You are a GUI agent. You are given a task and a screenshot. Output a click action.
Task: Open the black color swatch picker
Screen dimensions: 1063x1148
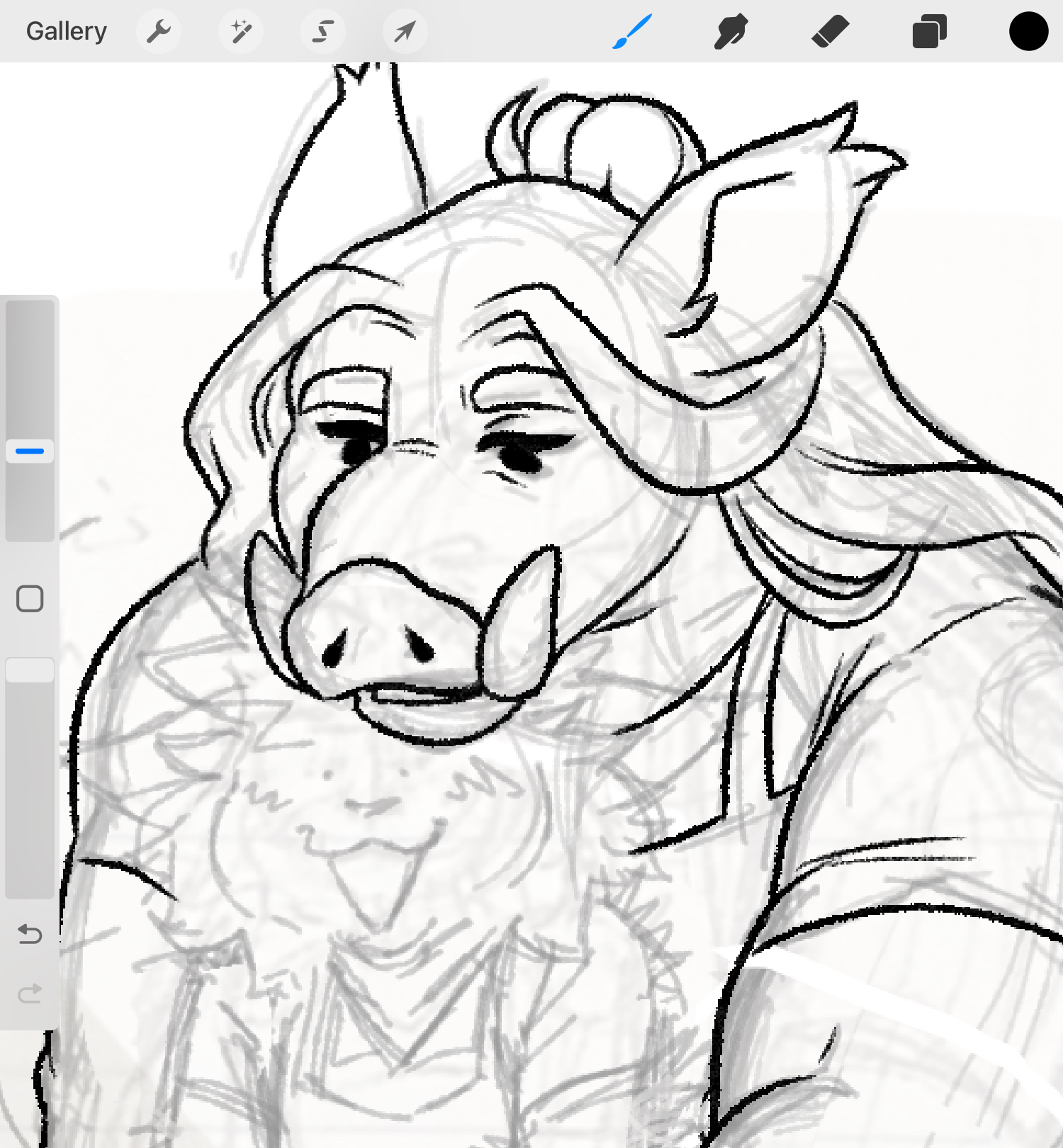point(1028,31)
